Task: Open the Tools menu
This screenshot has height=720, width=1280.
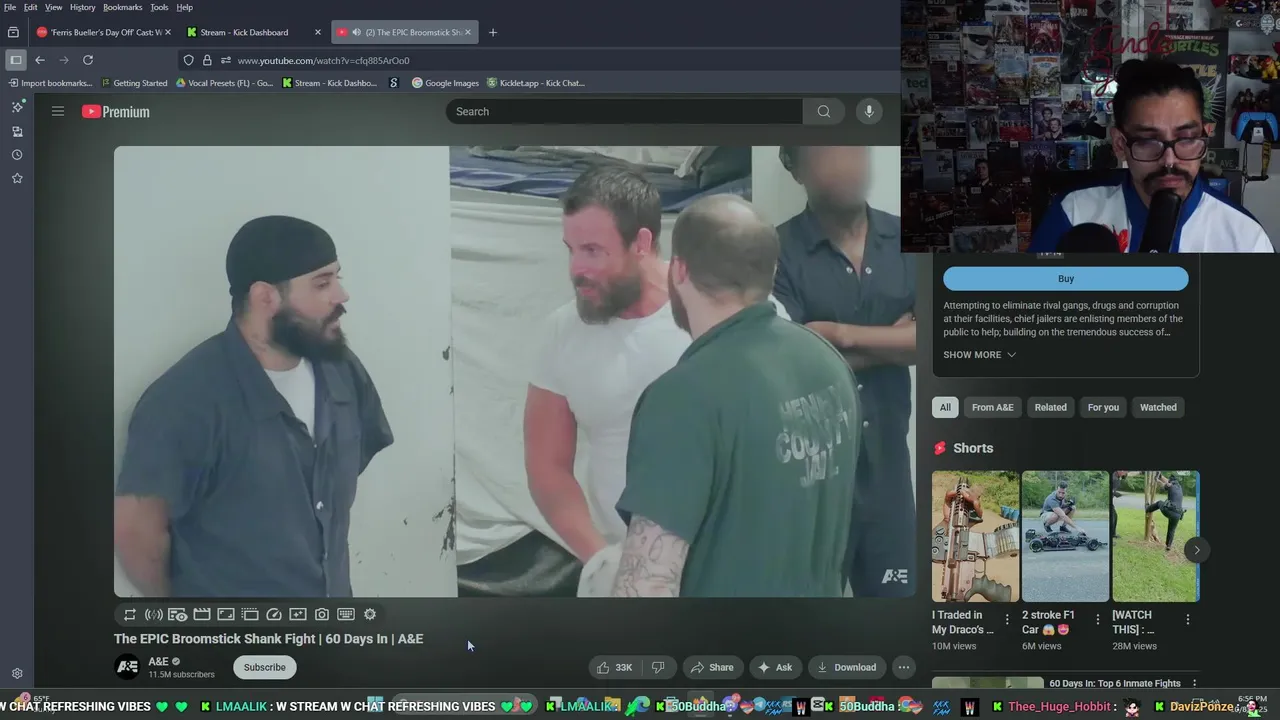Action: click(x=159, y=7)
